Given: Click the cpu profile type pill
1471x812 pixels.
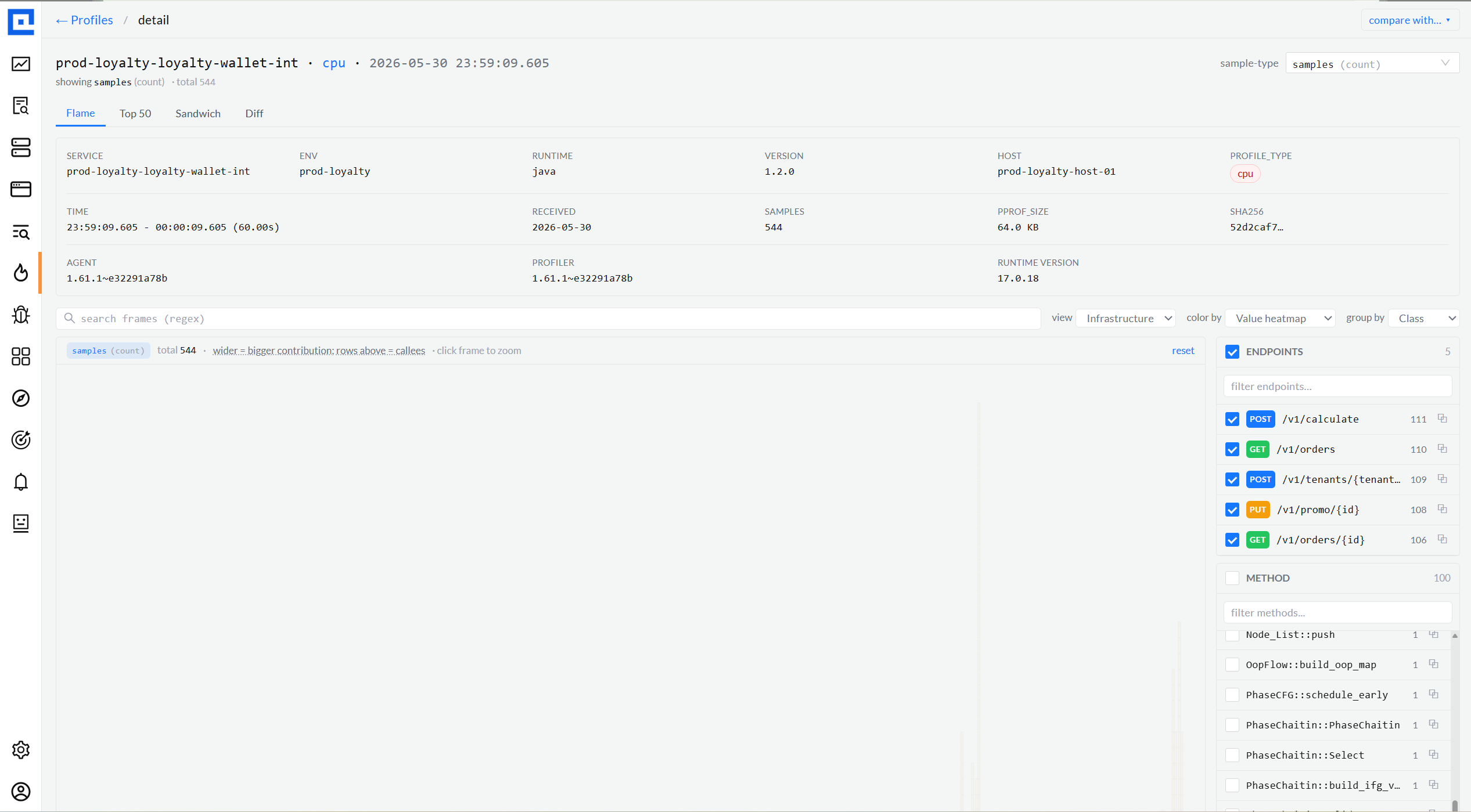Looking at the screenshot, I should coord(1245,174).
